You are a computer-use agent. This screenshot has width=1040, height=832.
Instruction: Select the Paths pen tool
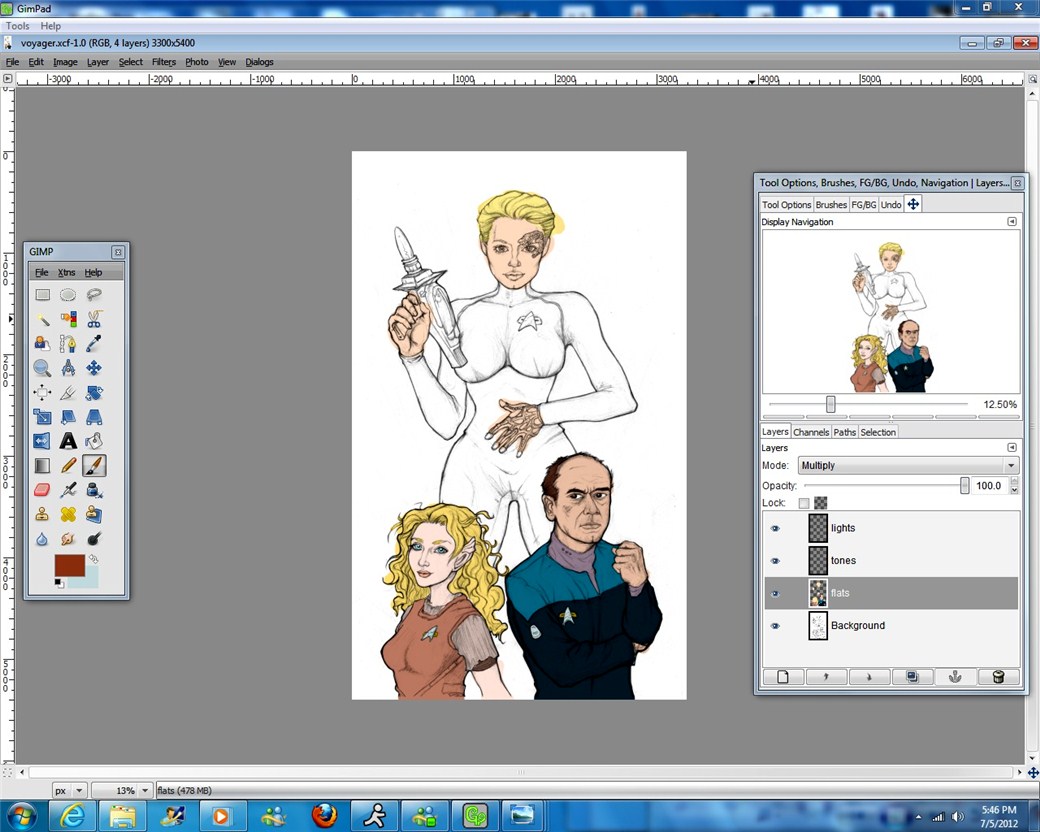click(x=68, y=344)
